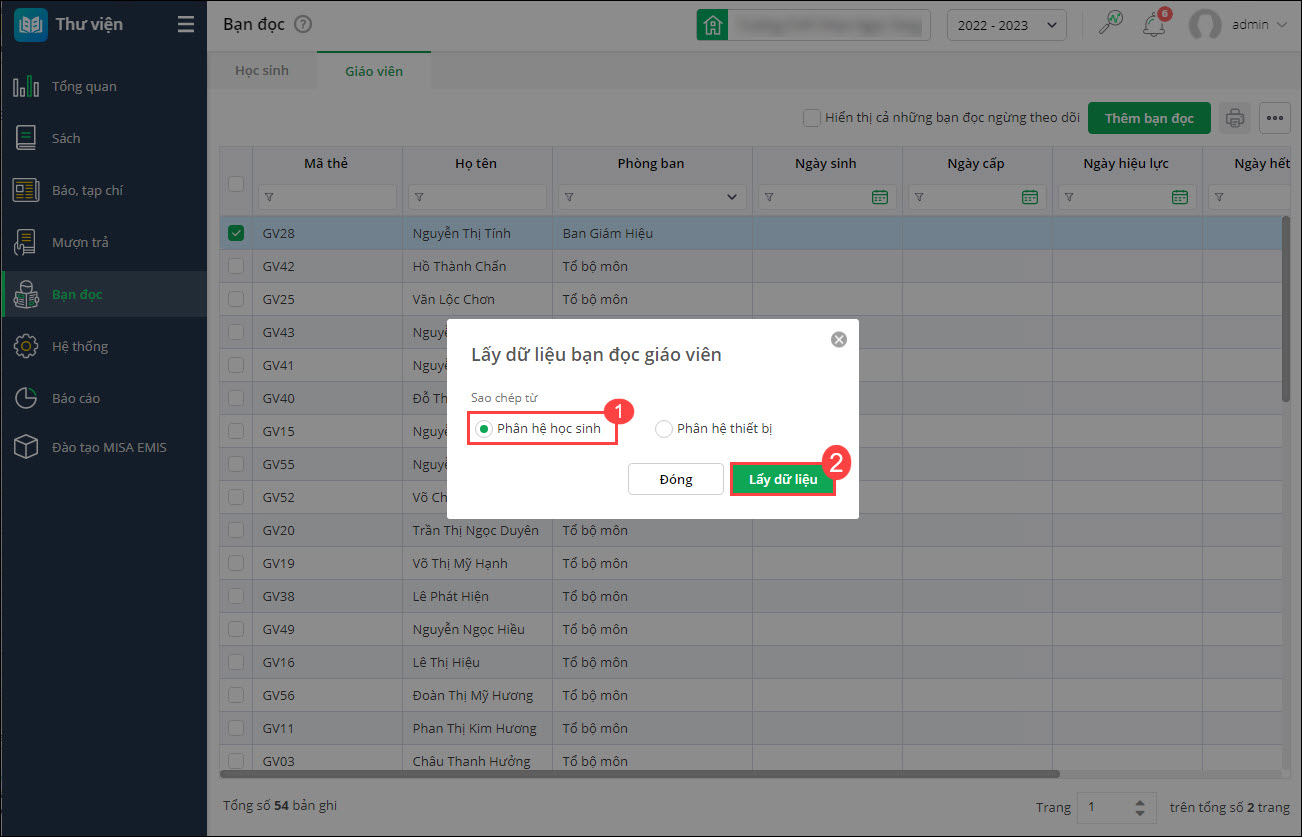Open the 2022 - 2023 school year dropdown

pyautogui.click(x=1006, y=25)
